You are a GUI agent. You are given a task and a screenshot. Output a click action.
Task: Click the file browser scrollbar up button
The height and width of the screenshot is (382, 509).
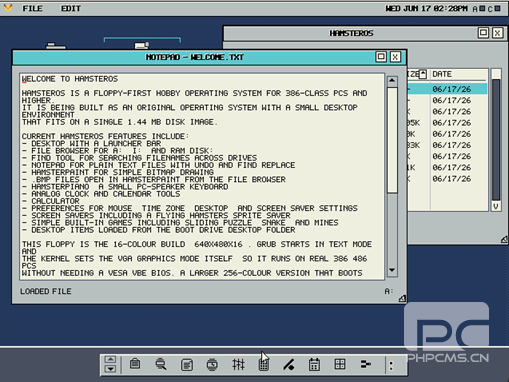click(496, 73)
